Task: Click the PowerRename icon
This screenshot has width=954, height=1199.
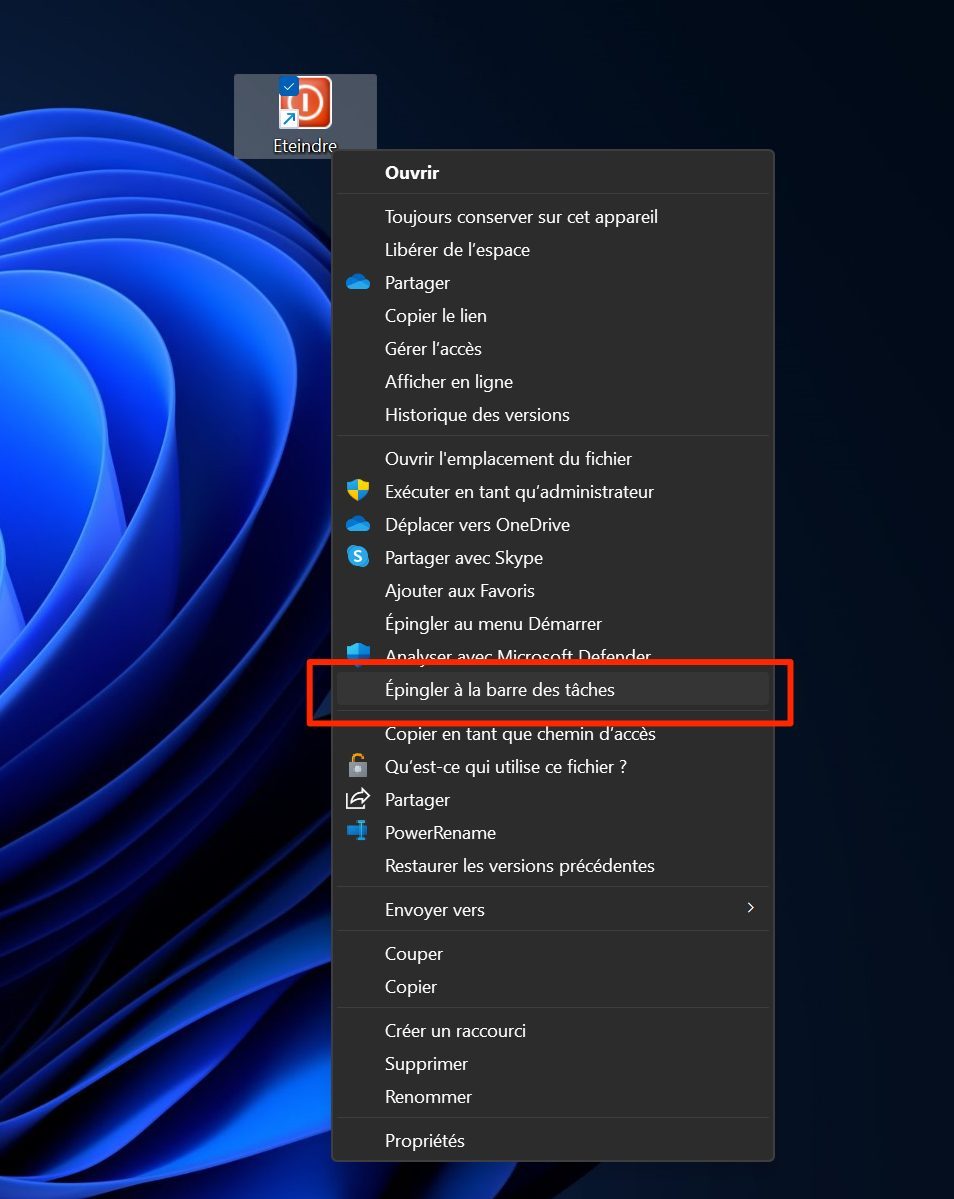Action: pos(358,831)
